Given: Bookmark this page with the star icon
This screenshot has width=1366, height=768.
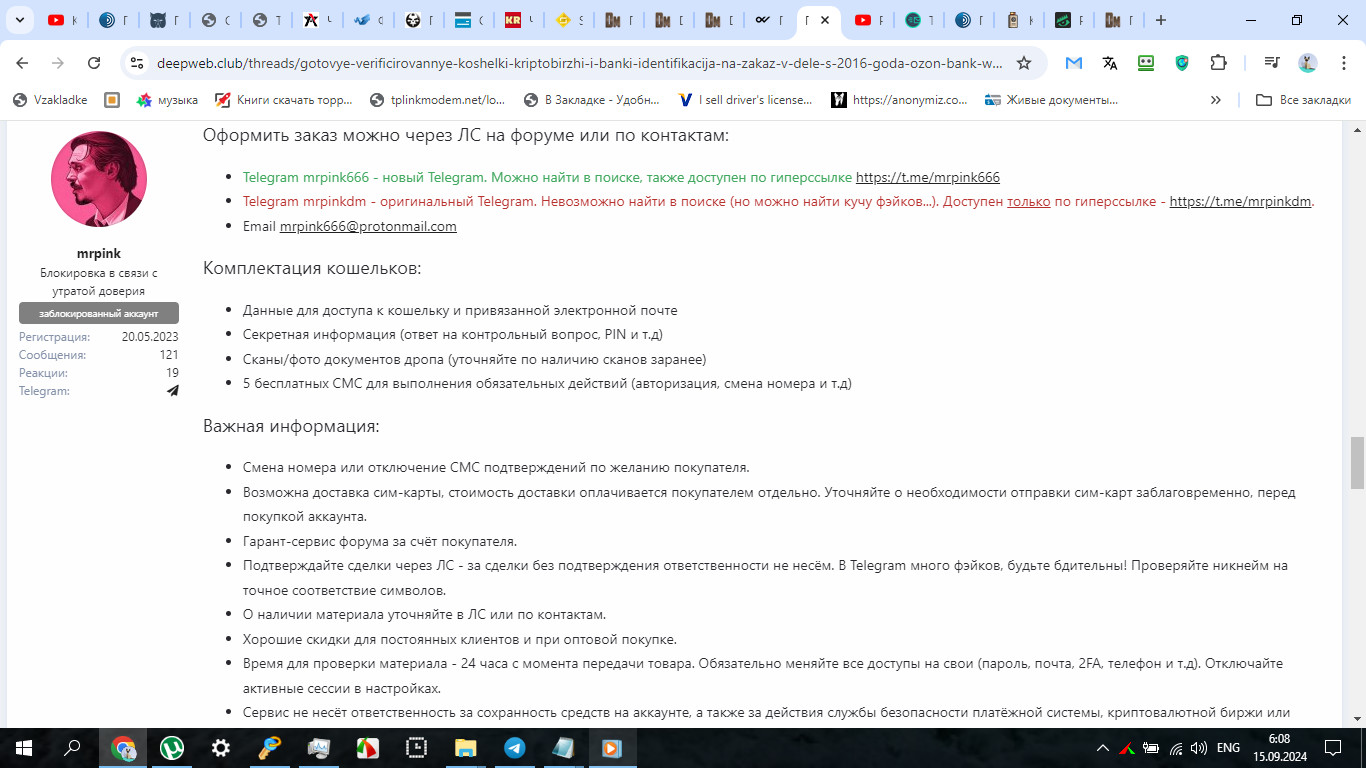Looking at the screenshot, I should pos(1023,62).
